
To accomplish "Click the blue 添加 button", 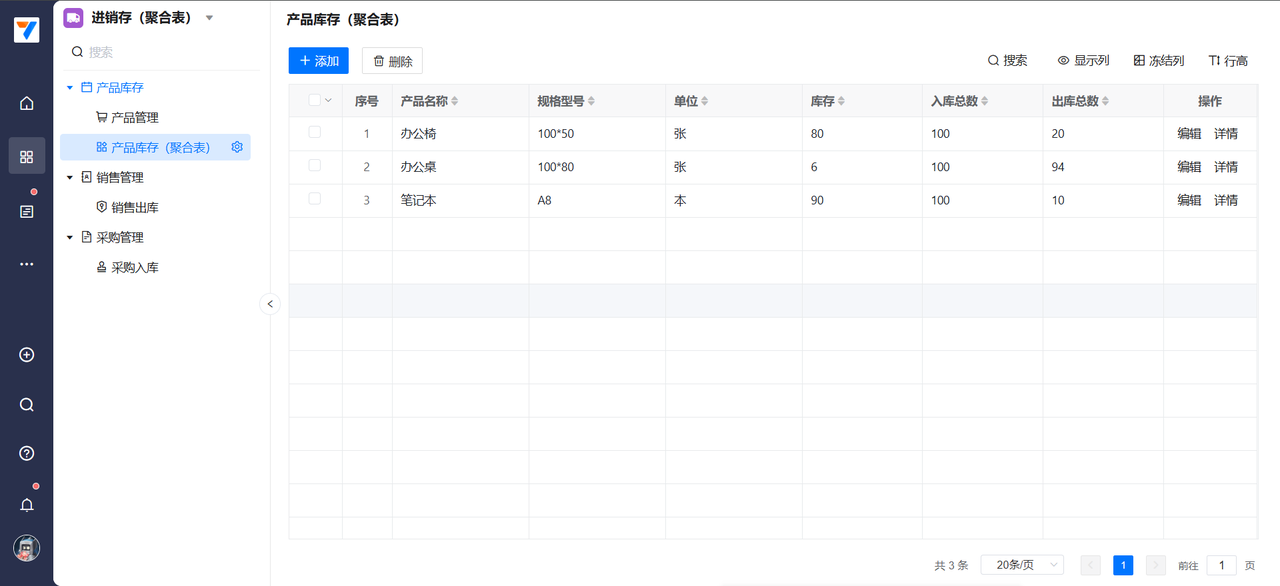I will pyautogui.click(x=318, y=61).
